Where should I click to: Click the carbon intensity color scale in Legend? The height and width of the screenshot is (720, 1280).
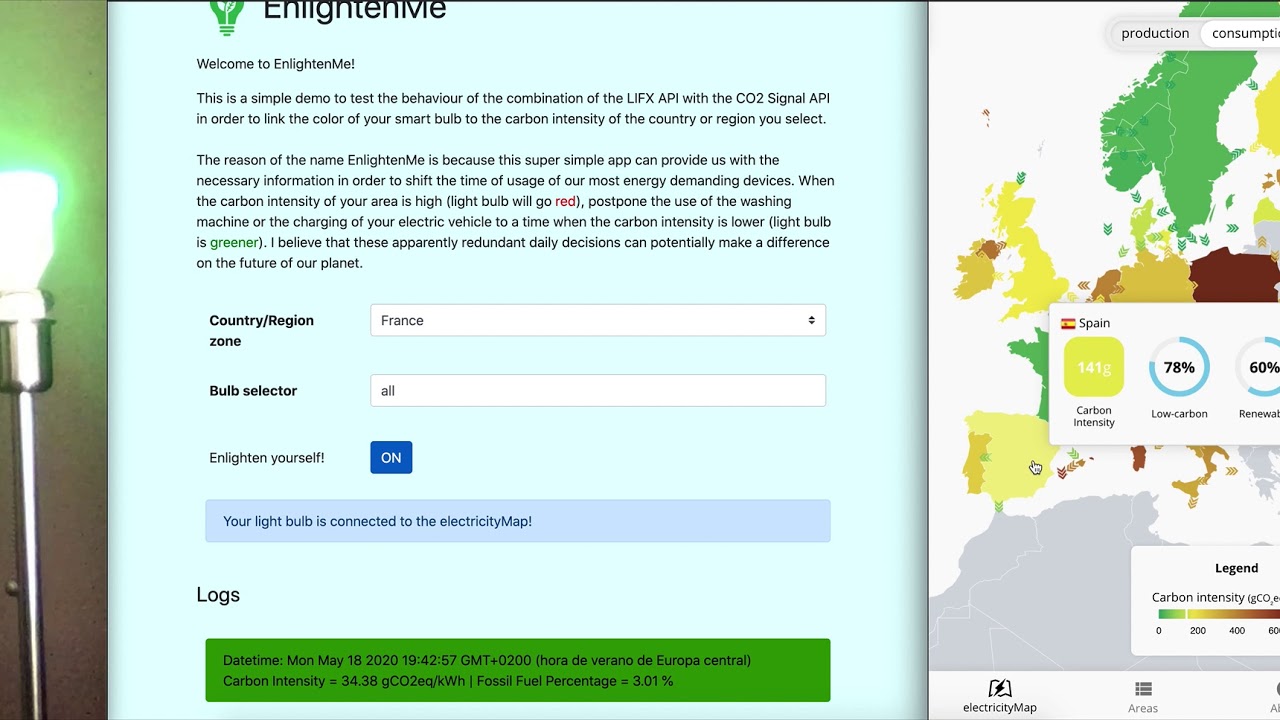[1219, 615]
